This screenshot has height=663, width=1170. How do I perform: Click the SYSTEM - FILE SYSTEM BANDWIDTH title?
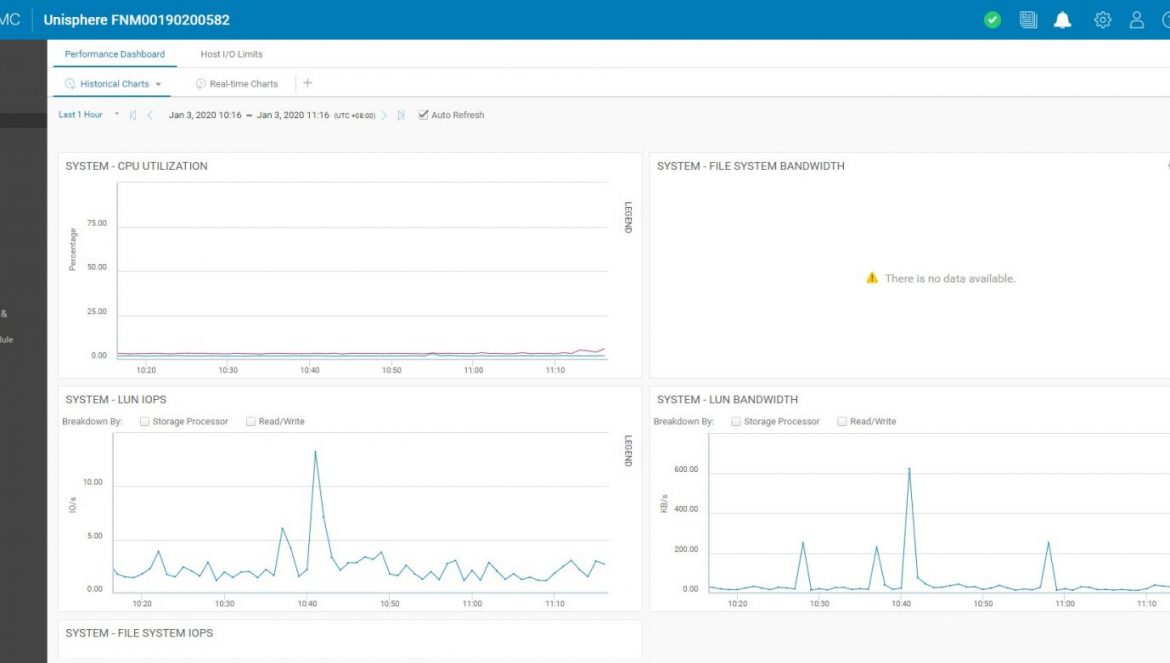tap(751, 166)
